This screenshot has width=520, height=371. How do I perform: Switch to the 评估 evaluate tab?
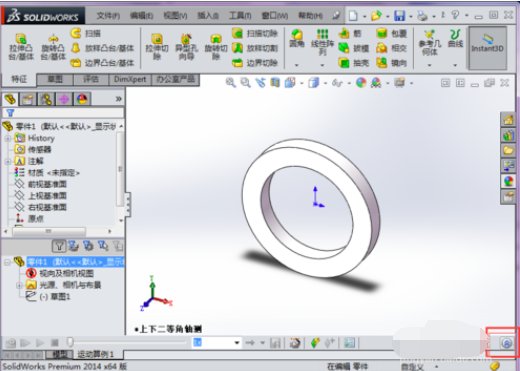point(91,79)
